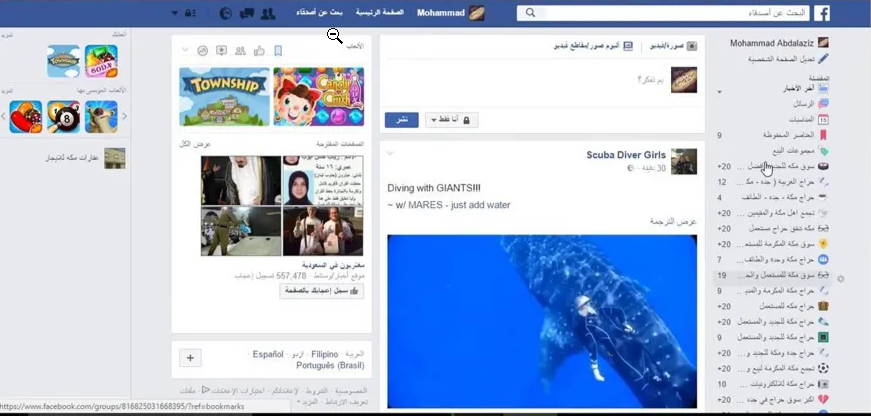Click the thumbs-up icon in games panel

(x=259, y=51)
